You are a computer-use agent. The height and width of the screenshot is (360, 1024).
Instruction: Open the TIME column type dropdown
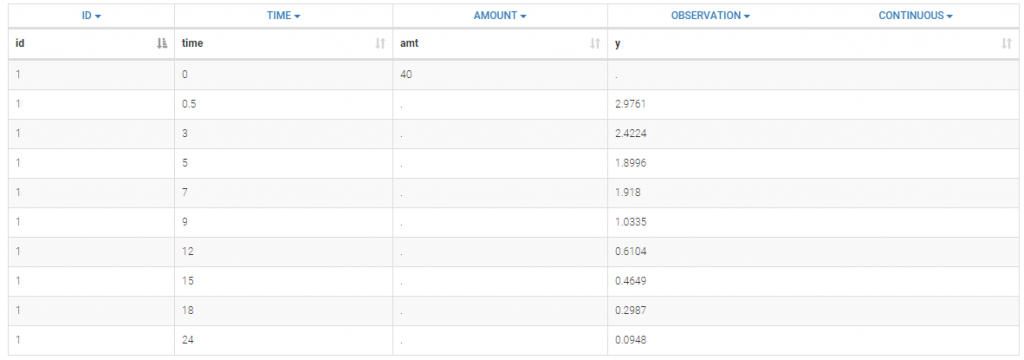(x=283, y=16)
